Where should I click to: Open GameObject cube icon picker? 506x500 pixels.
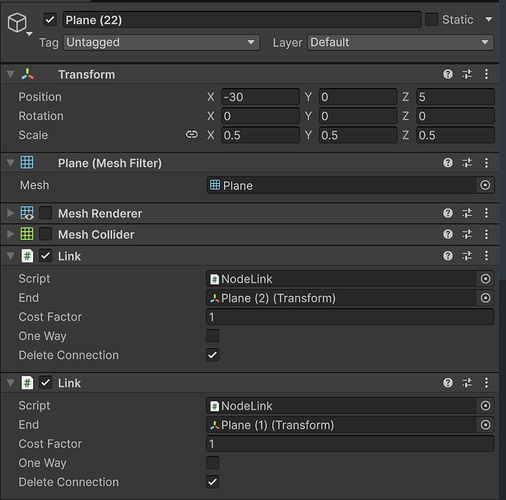18,23
